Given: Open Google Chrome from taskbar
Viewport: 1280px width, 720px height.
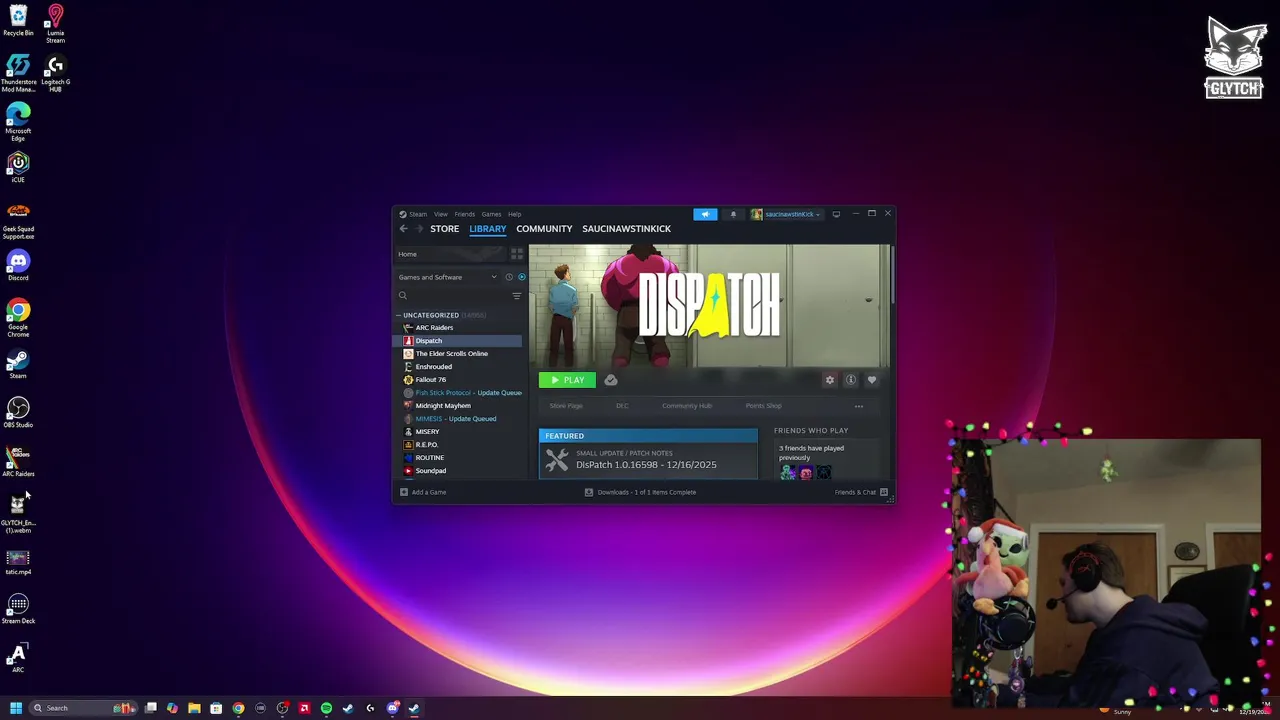Looking at the screenshot, I should point(238,708).
